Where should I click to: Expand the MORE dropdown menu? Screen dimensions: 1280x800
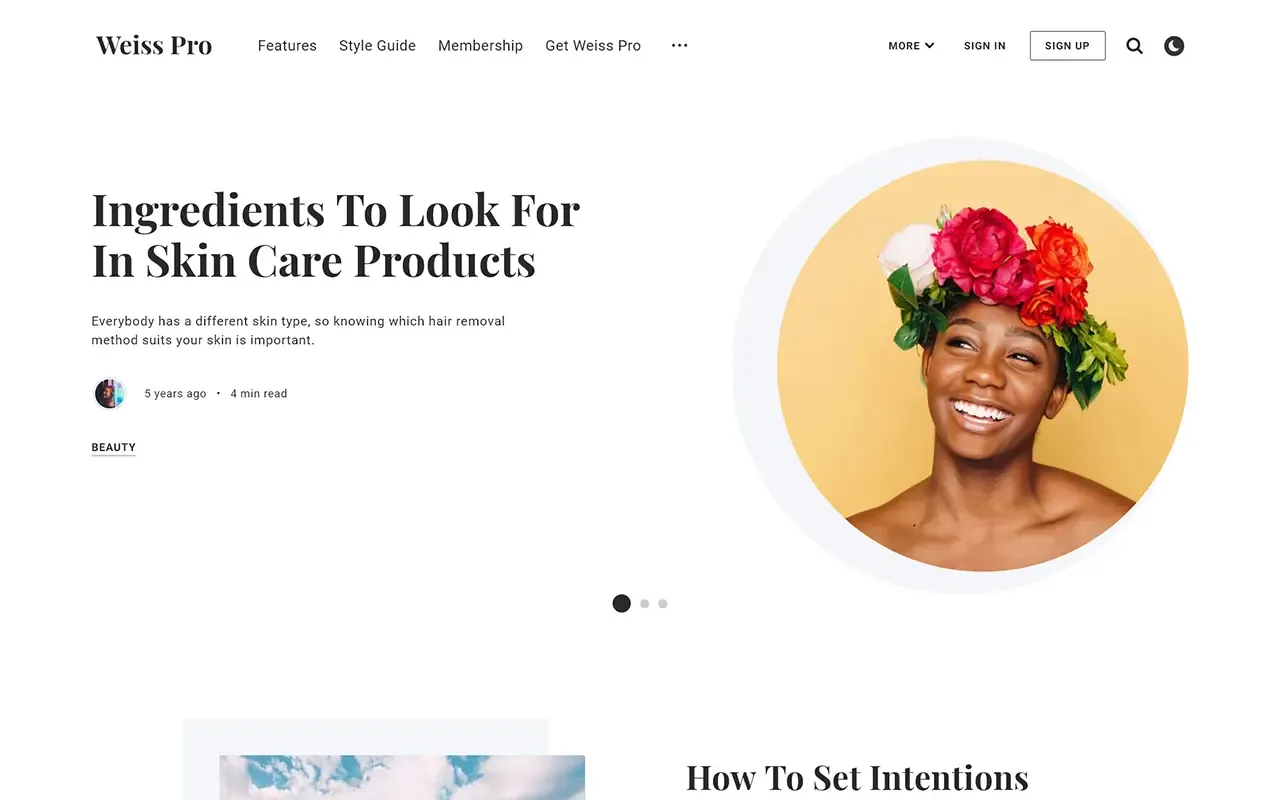coord(911,46)
